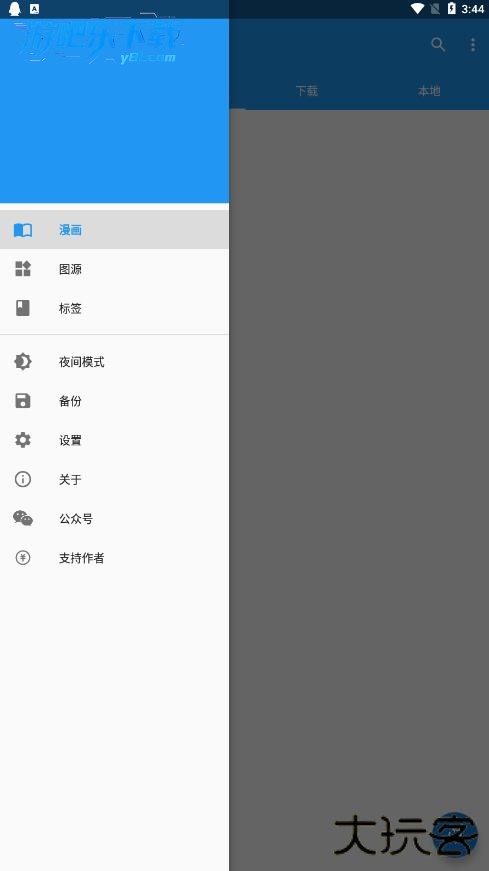Tap the yen icon beside 支持作者

[23, 557]
